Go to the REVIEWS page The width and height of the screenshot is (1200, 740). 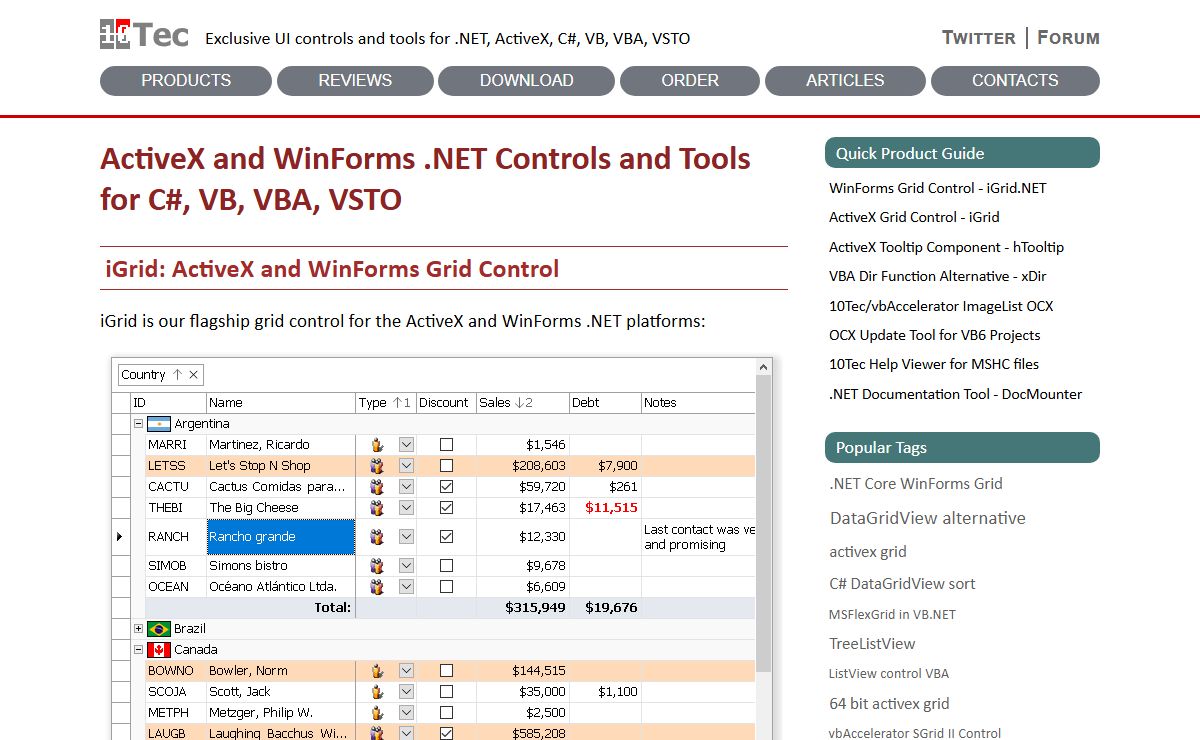(355, 81)
